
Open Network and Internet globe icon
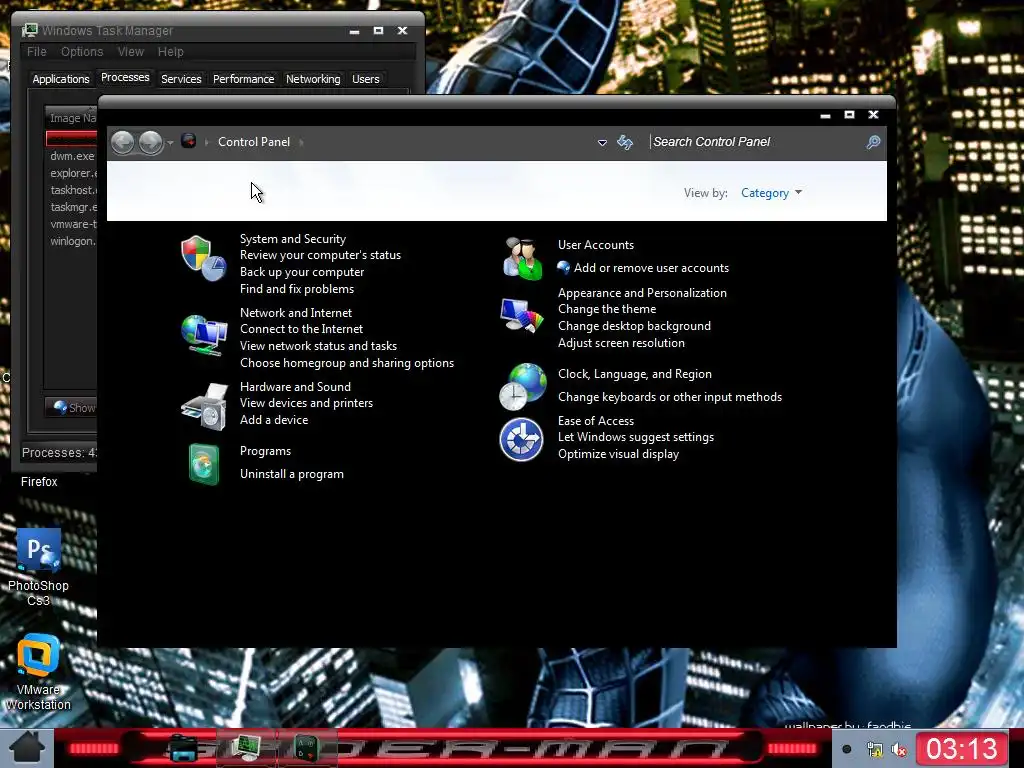point(204,335)
